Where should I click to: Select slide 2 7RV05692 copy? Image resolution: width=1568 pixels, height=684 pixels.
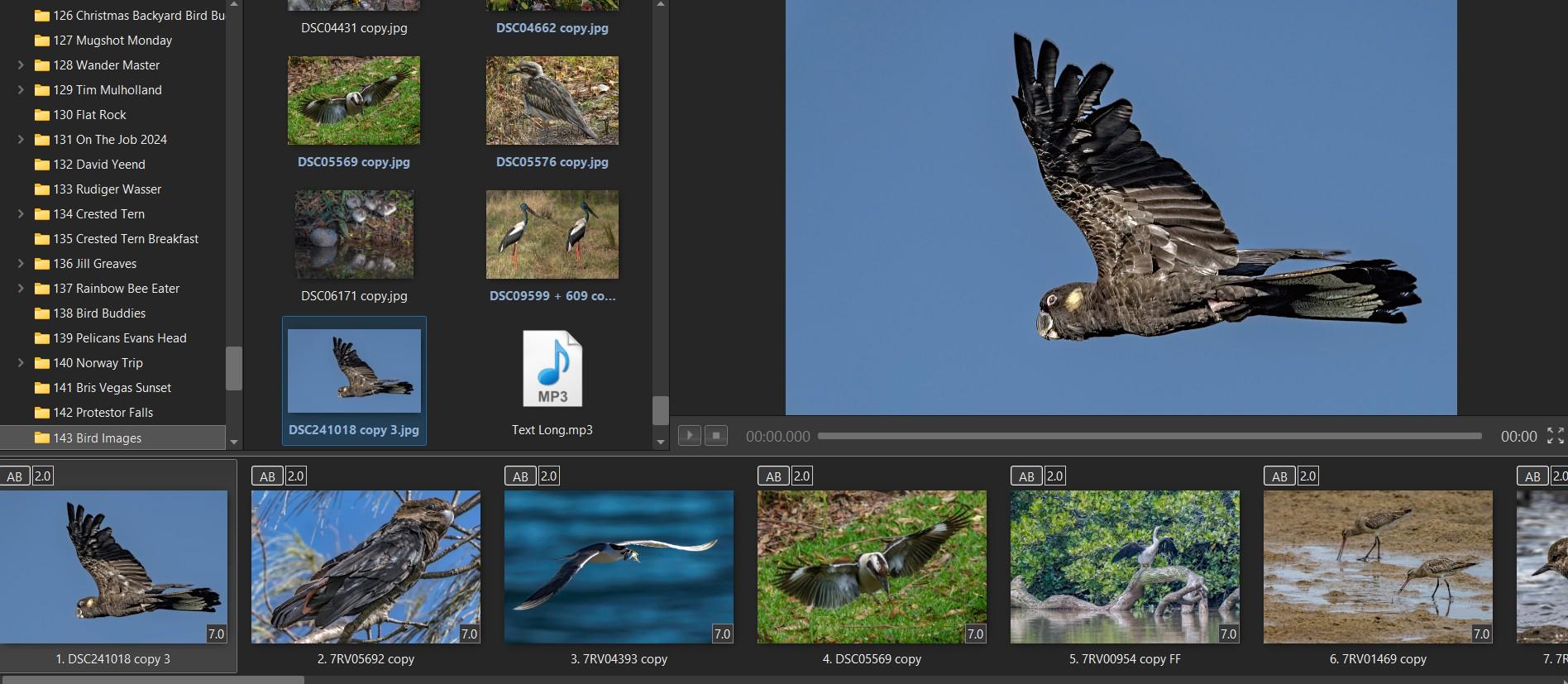[x=366, y=567]
